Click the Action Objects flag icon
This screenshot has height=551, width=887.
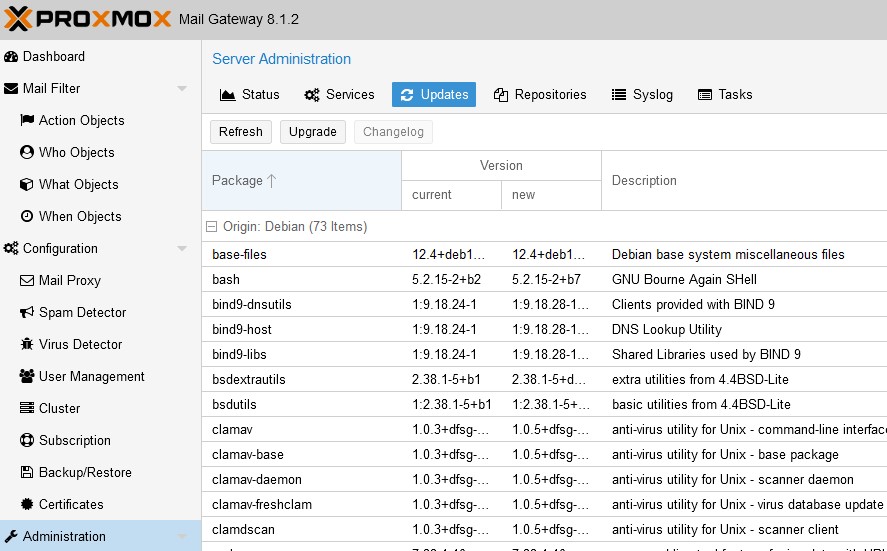pyautogui.click(x=27, y=120)
